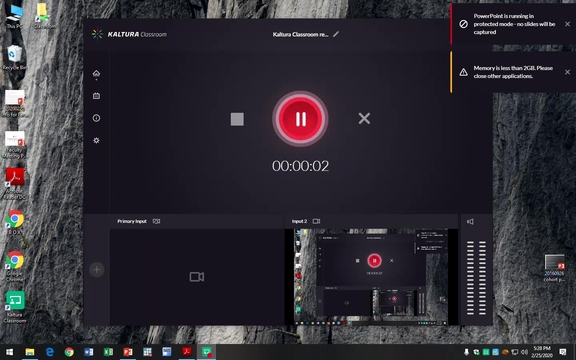Click the Kaltura Classroom logo
The width and height of the screenshot is (576, 360).
click(129, 34)
